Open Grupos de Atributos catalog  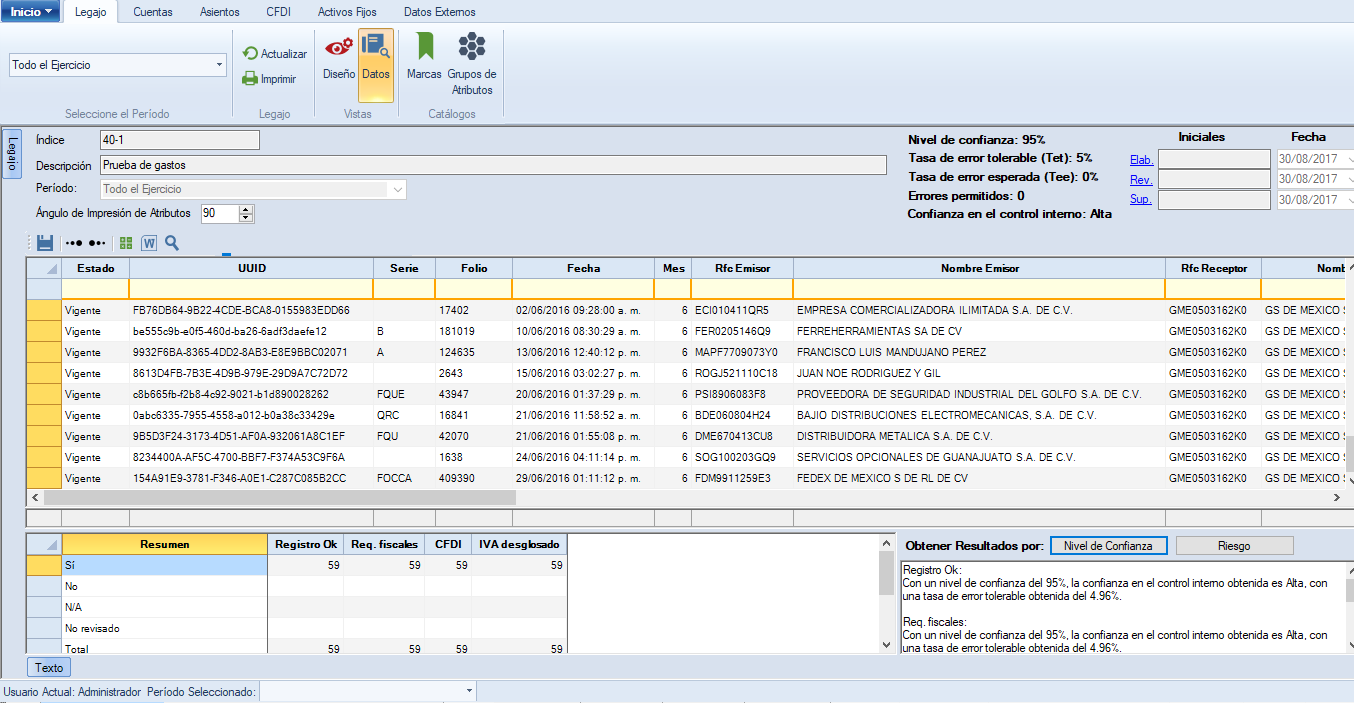pyautogui.click(x=472, y=62)
